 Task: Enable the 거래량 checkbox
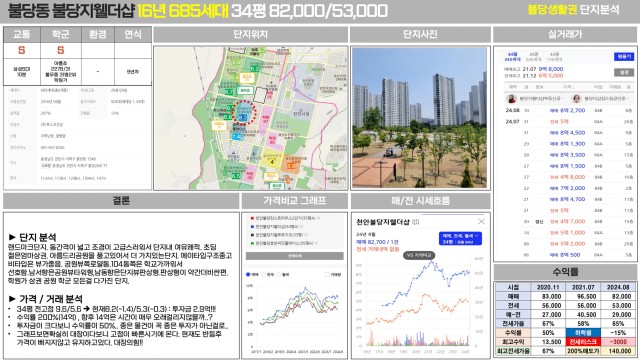point(327,274)
